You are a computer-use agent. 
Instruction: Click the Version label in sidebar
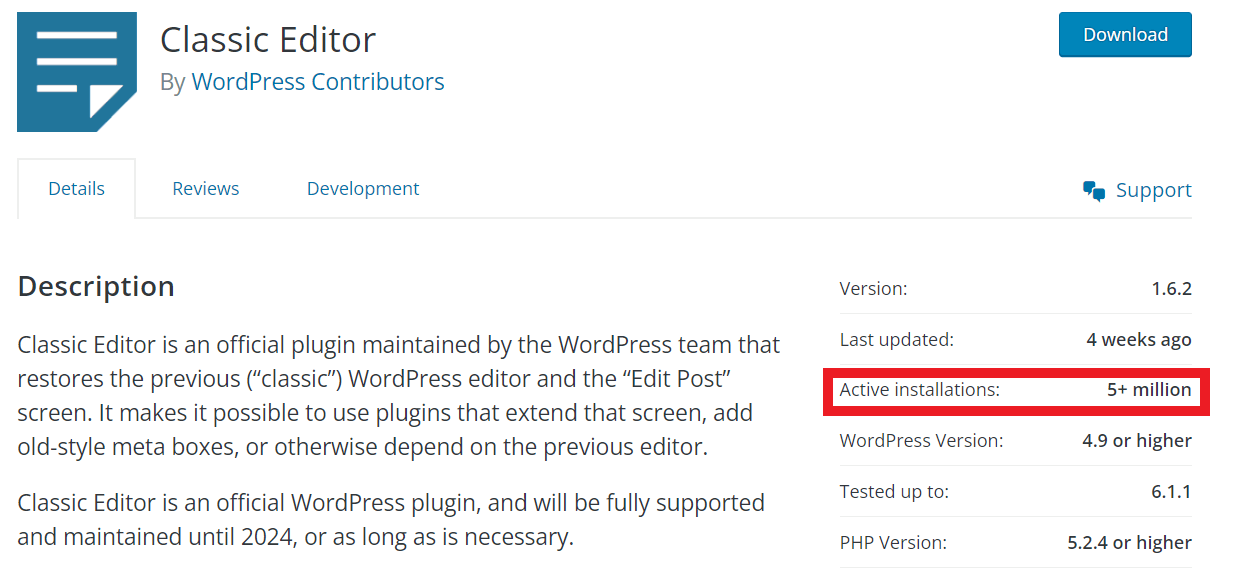(873, 289)
